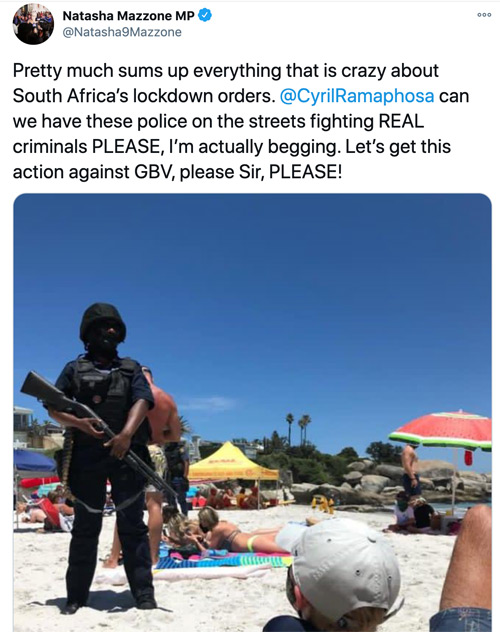This screenshot has height=632, width=500.
Task: Click the blue umbrella at the photo's left edge
Action: (x=33, y=460)
